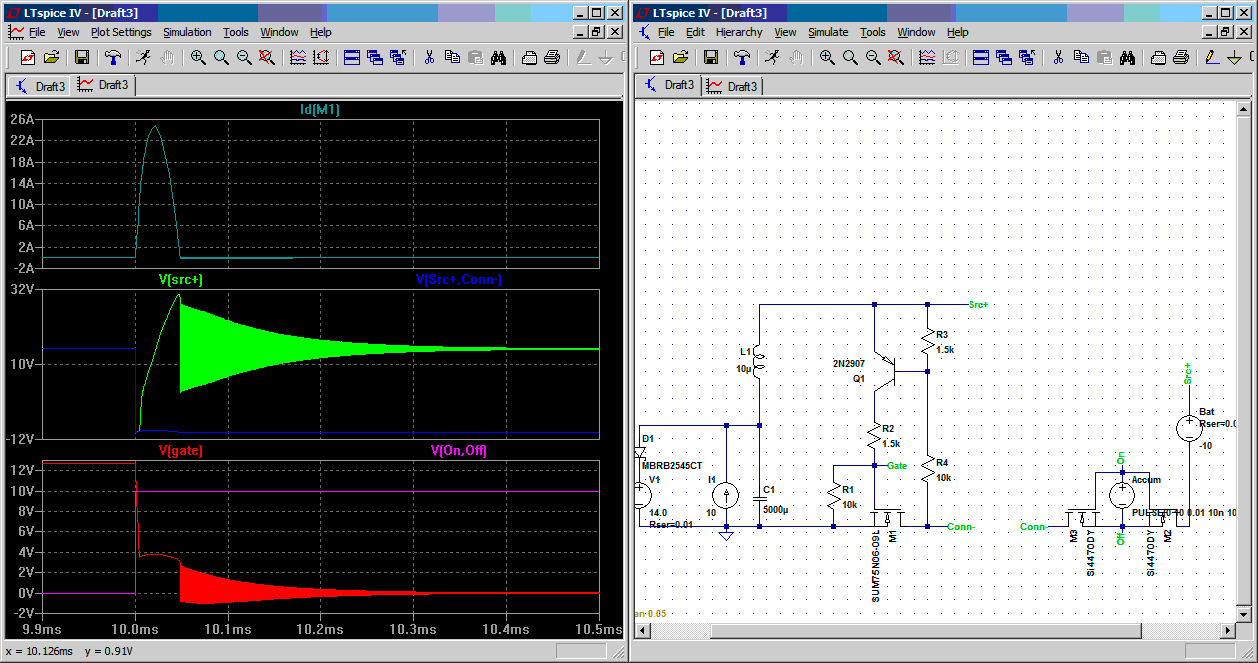The width and height of the screenshot is (1258, 663).
Task: Click Zoom to Fit icon in waveform window
Action: pyautogui.click(x=266, y=57)
